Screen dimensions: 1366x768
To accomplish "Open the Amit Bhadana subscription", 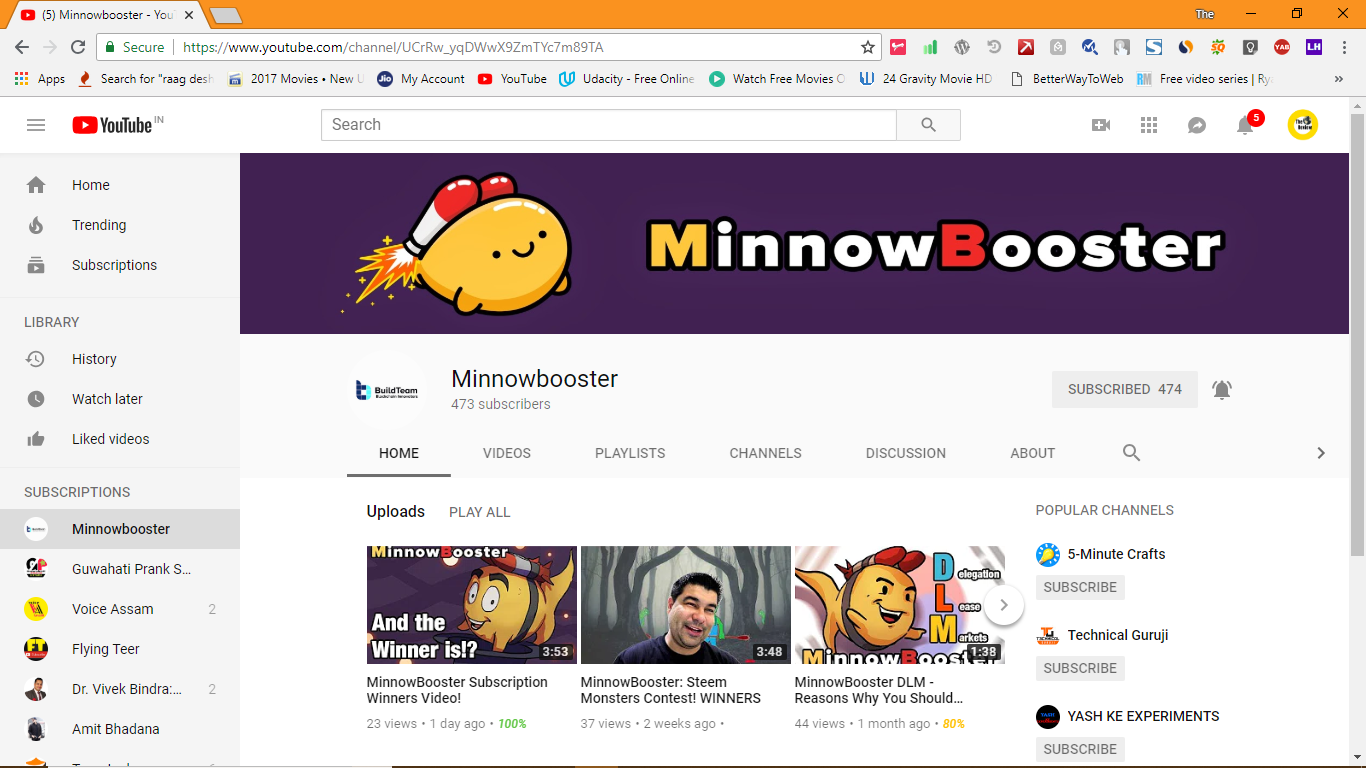I will (x=120, y=729).
